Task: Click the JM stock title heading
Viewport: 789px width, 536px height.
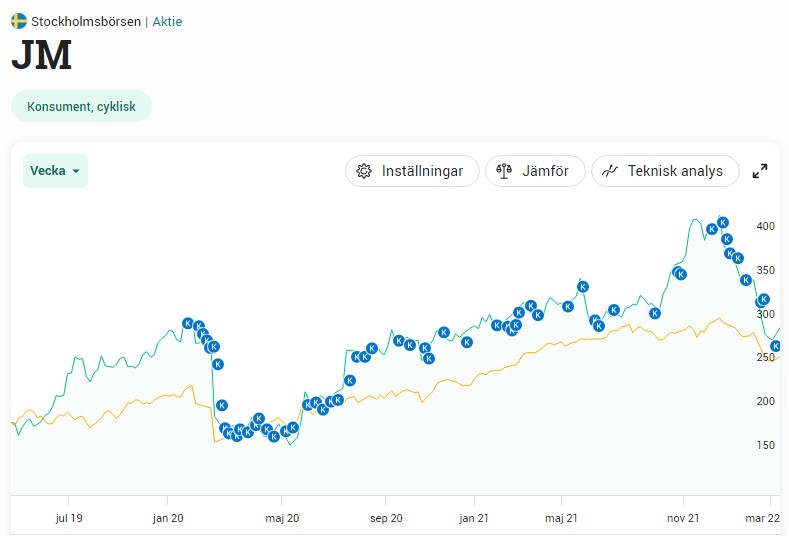Action: pyautogui.click(x=41, y=57)
